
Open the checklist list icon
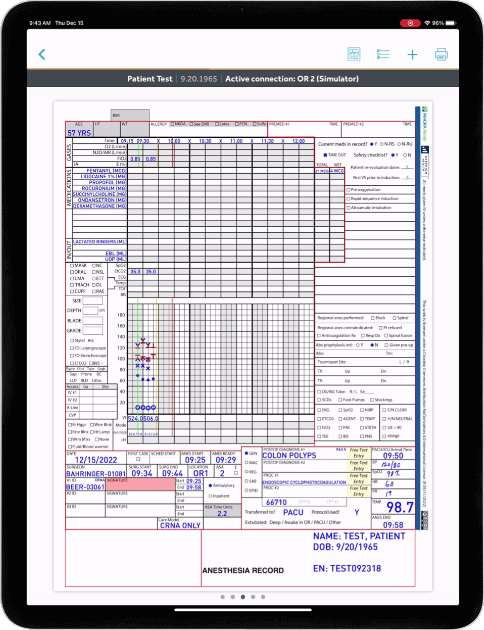coord(383,54)
